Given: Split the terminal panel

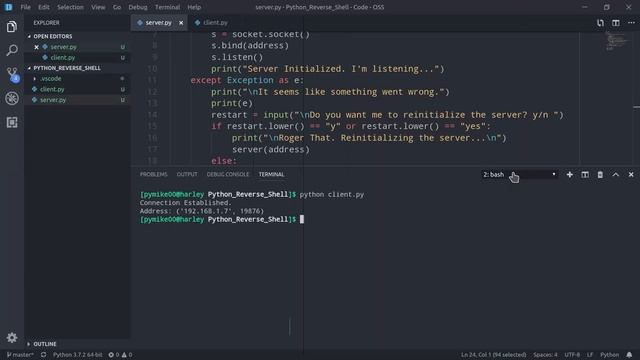Looking at the screenshot, I should tap(585, 175).
